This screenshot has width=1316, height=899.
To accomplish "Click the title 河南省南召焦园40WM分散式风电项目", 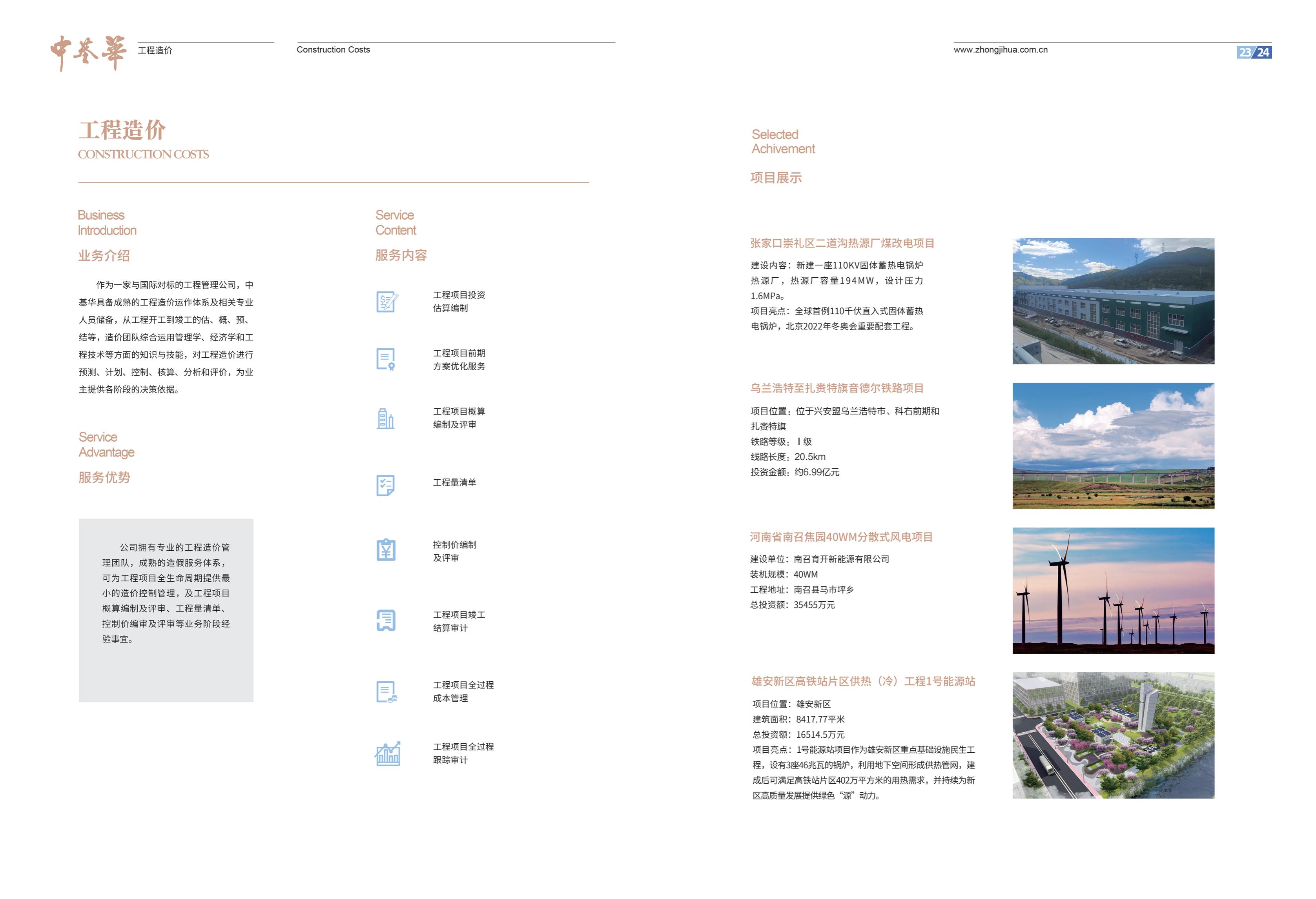I will tap(842, 537).
